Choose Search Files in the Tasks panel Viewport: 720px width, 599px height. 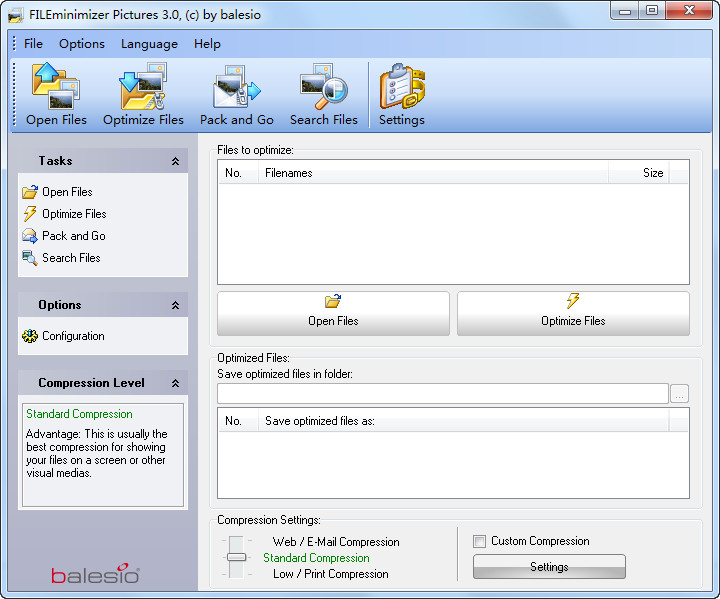(x=71, y=258)
